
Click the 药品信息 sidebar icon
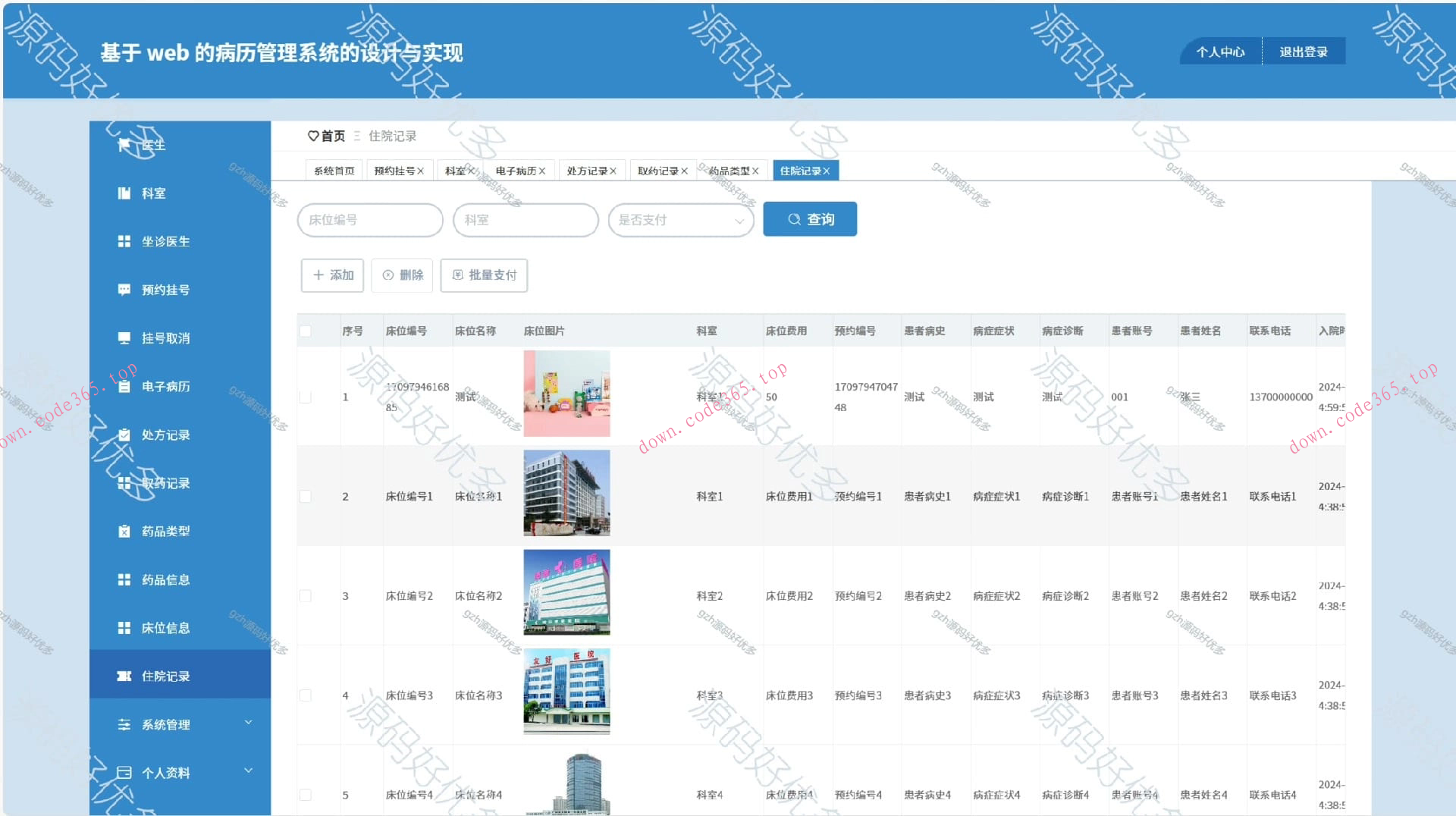(x=125, y=579)
